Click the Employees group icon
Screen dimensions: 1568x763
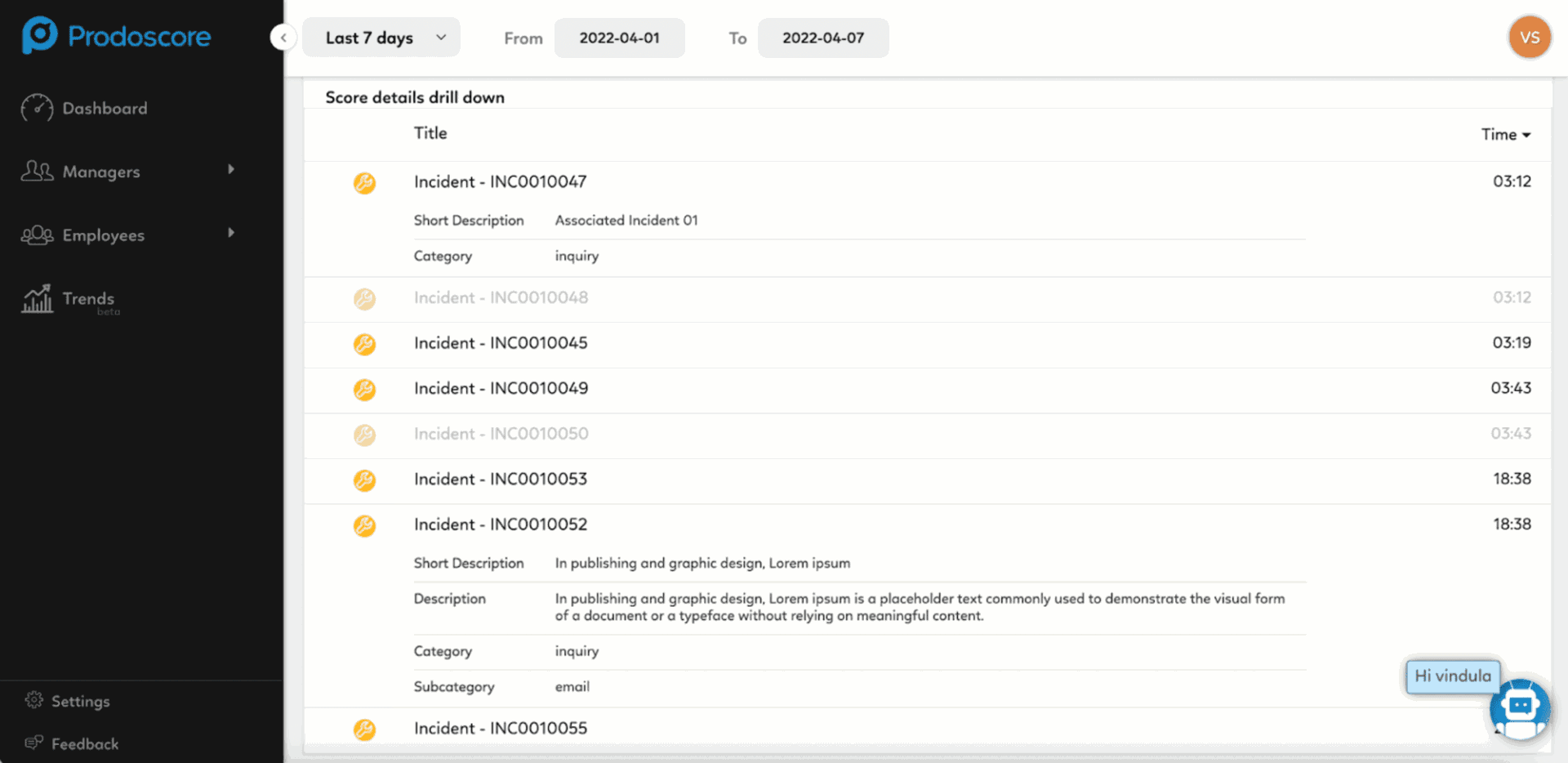pos(37,235)
